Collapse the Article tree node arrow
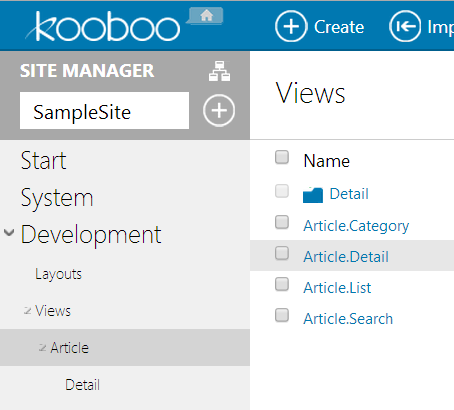454x410 pixels. (x=42, y=348)
